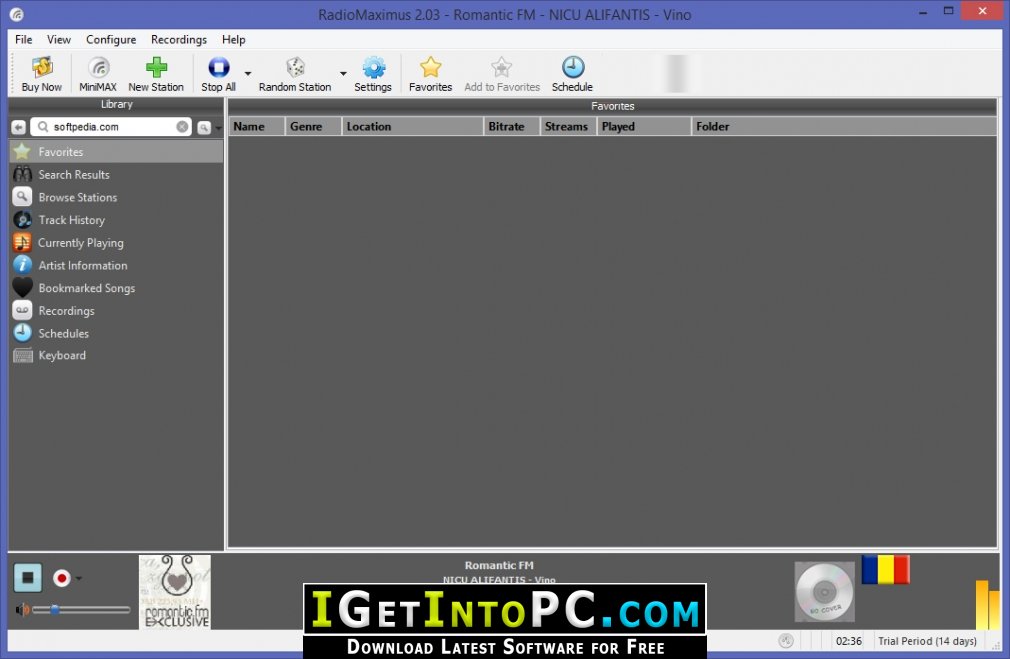Minimize the RadioMaximus window
Viewport: 1010px width, 659px height.
pyautogui.click(x=923, y=12)
